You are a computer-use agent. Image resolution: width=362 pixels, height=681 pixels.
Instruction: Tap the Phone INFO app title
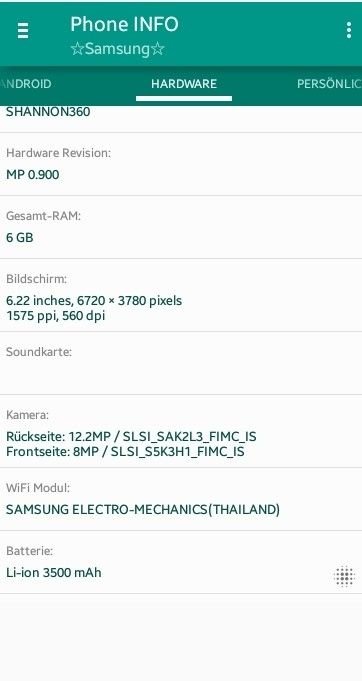[124, 24]
